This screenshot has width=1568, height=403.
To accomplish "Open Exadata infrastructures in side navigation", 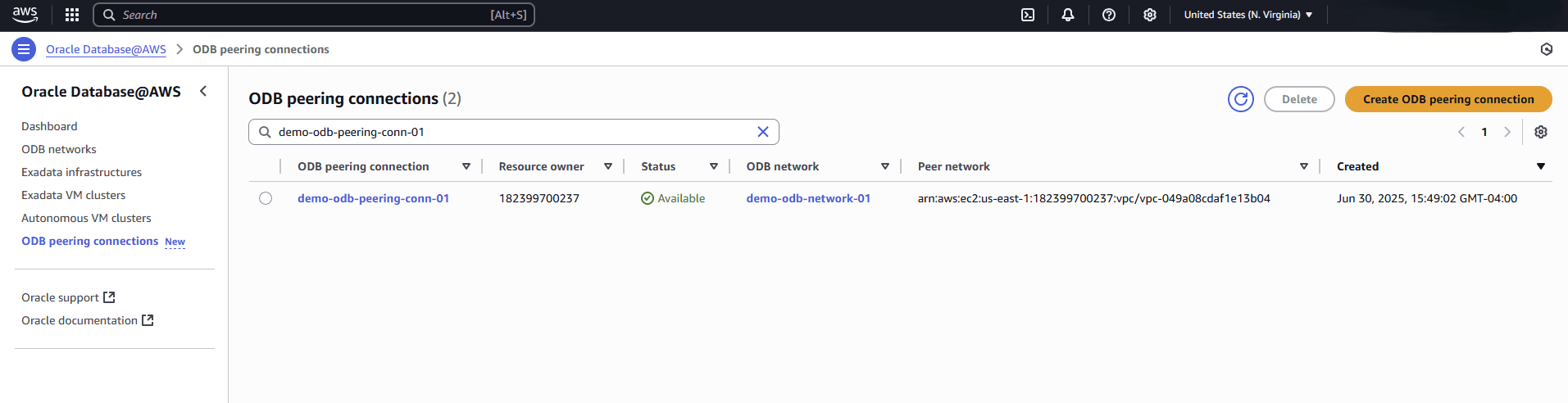I will (82, 172).
